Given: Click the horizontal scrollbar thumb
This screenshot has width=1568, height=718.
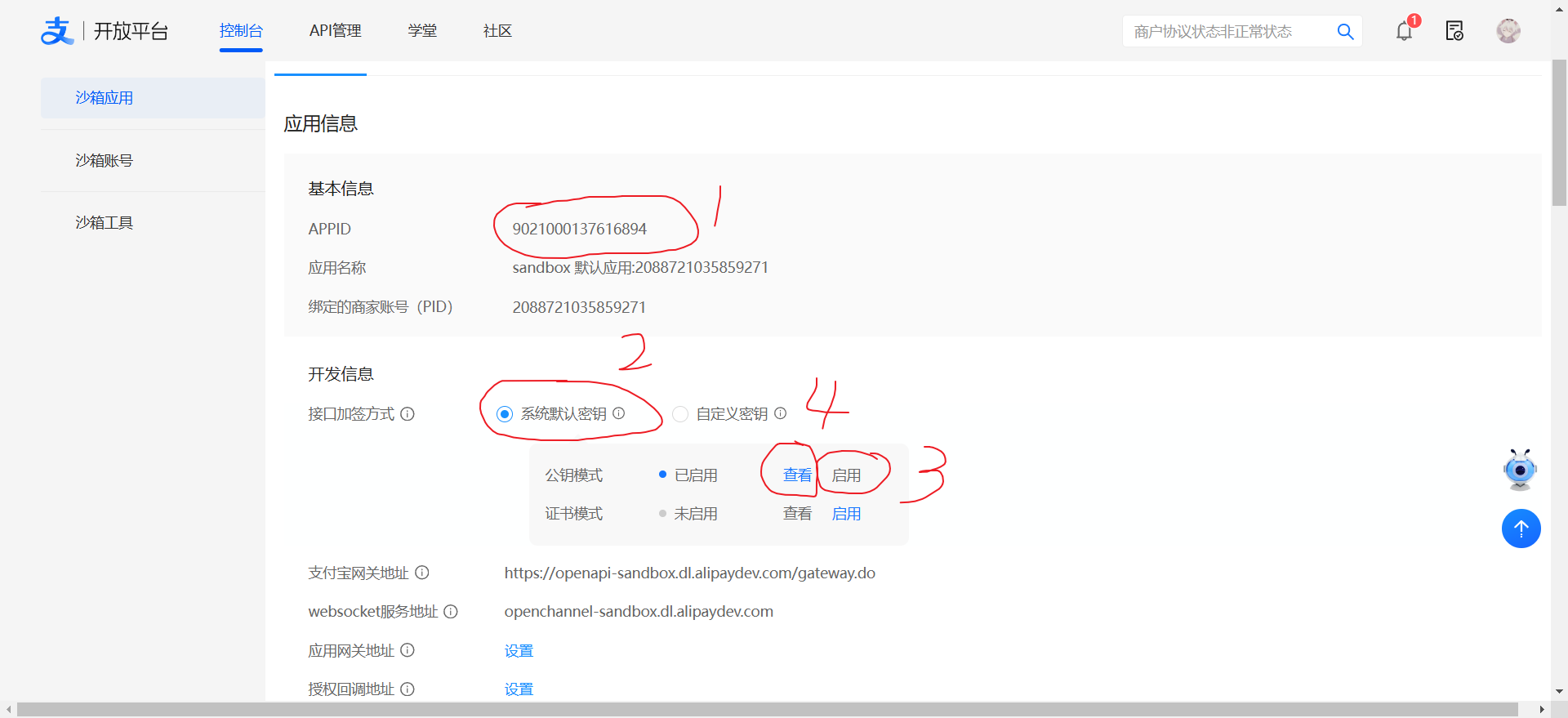Looking at the screenshot, I should pos(767,709).
